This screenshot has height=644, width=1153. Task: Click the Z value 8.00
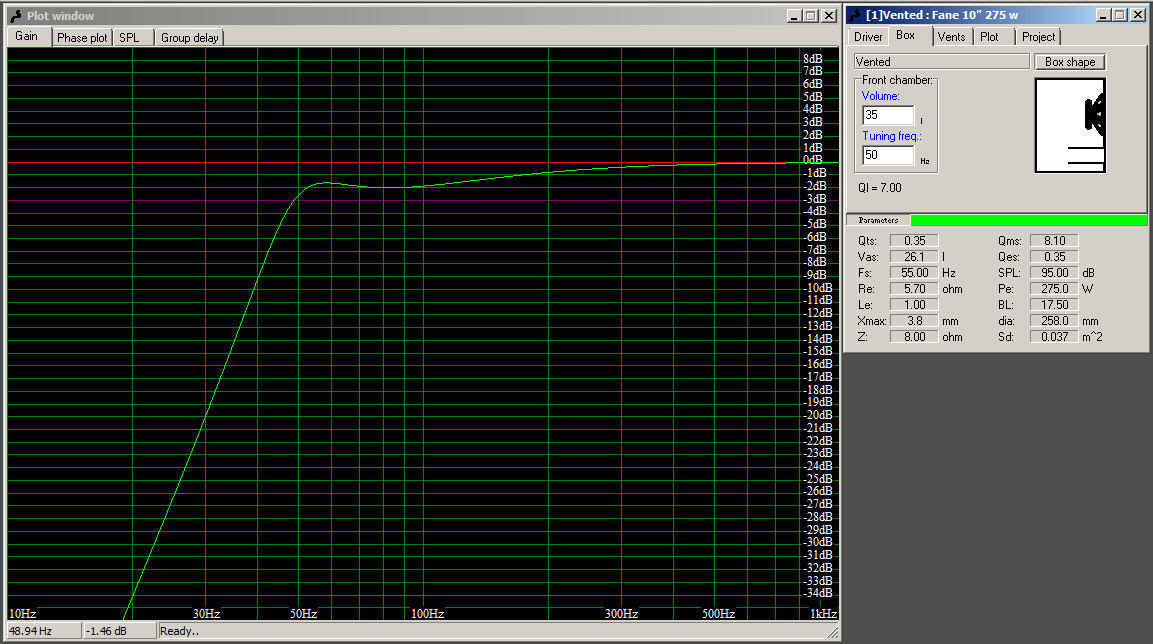coord(914,337)
